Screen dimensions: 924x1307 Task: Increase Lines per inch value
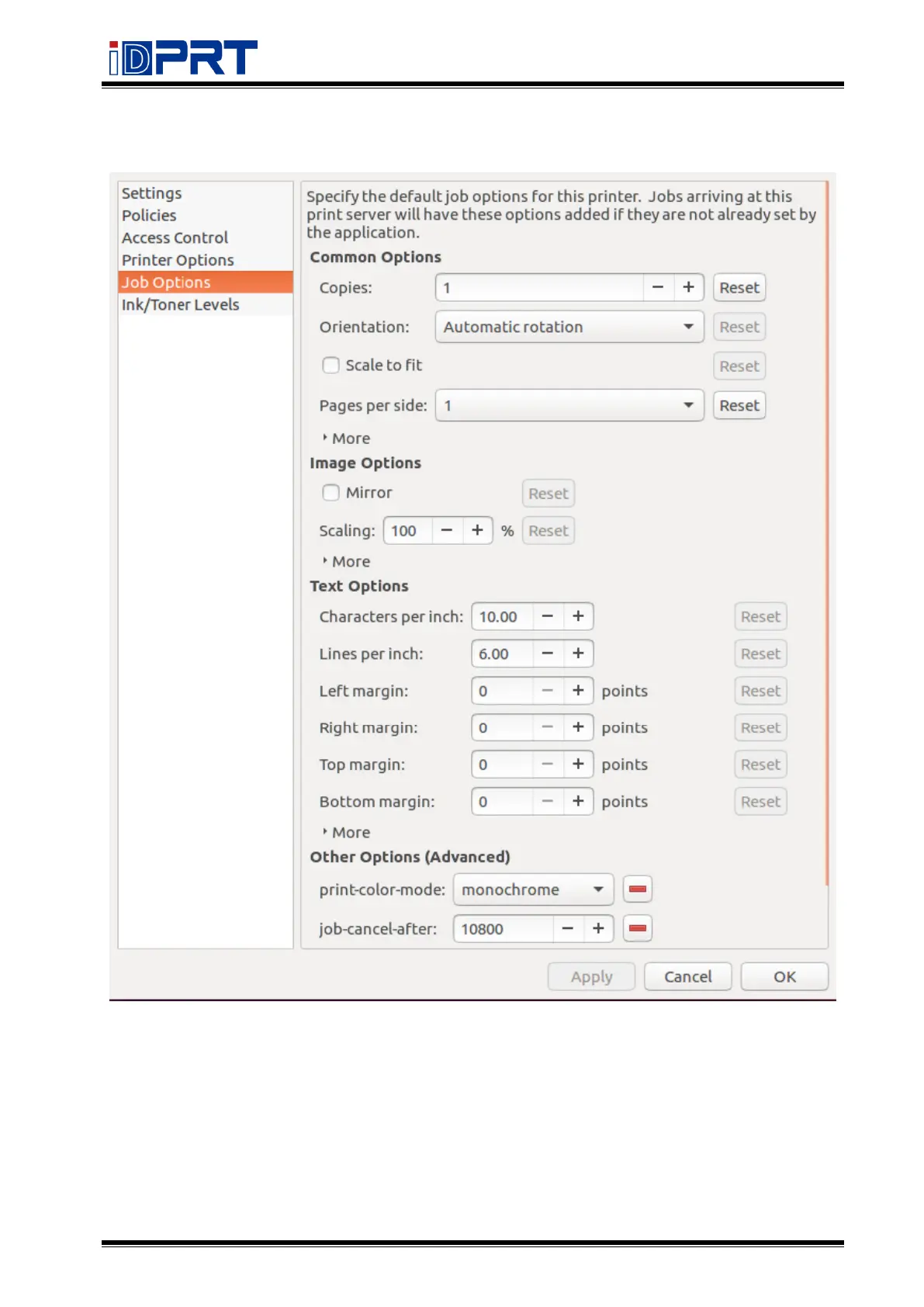tap(578, 653)
